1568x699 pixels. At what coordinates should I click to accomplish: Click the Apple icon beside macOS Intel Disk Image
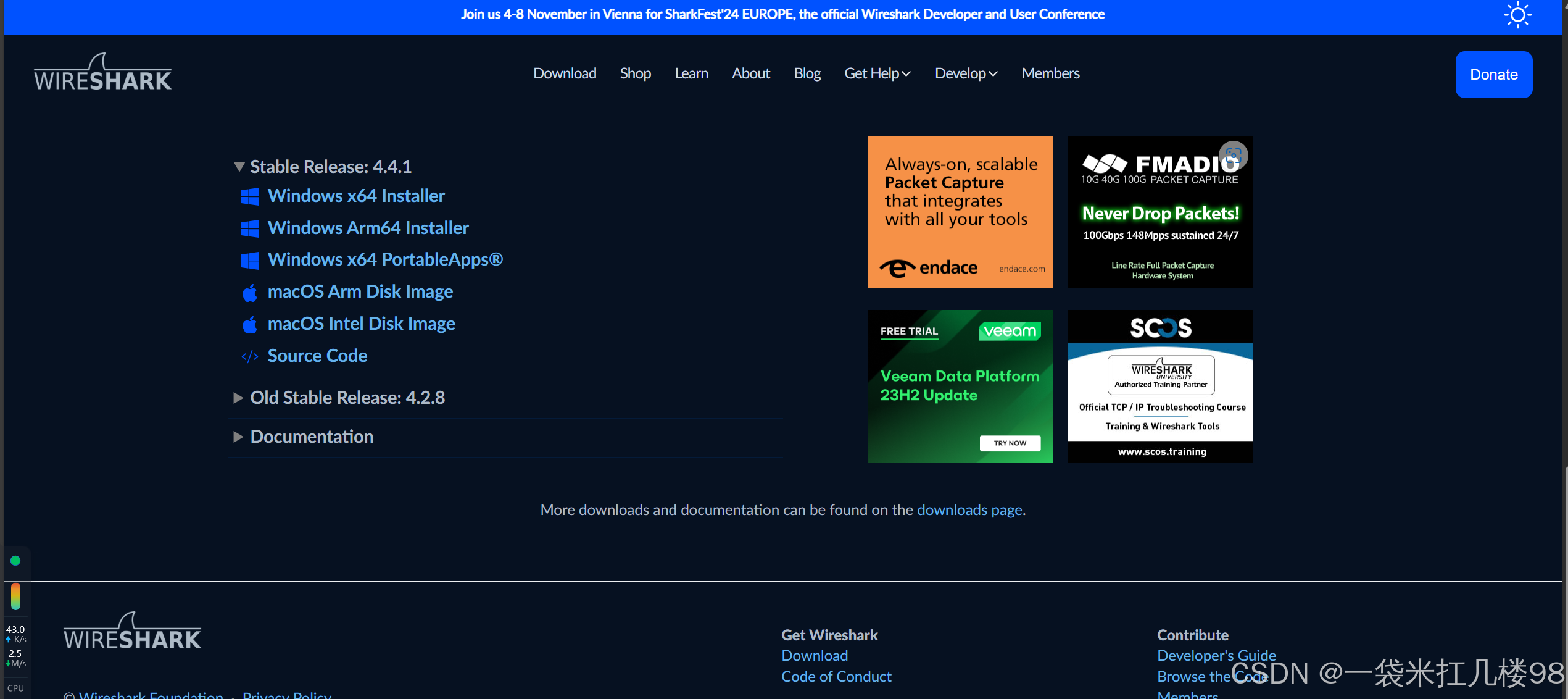tap(250, 325)
